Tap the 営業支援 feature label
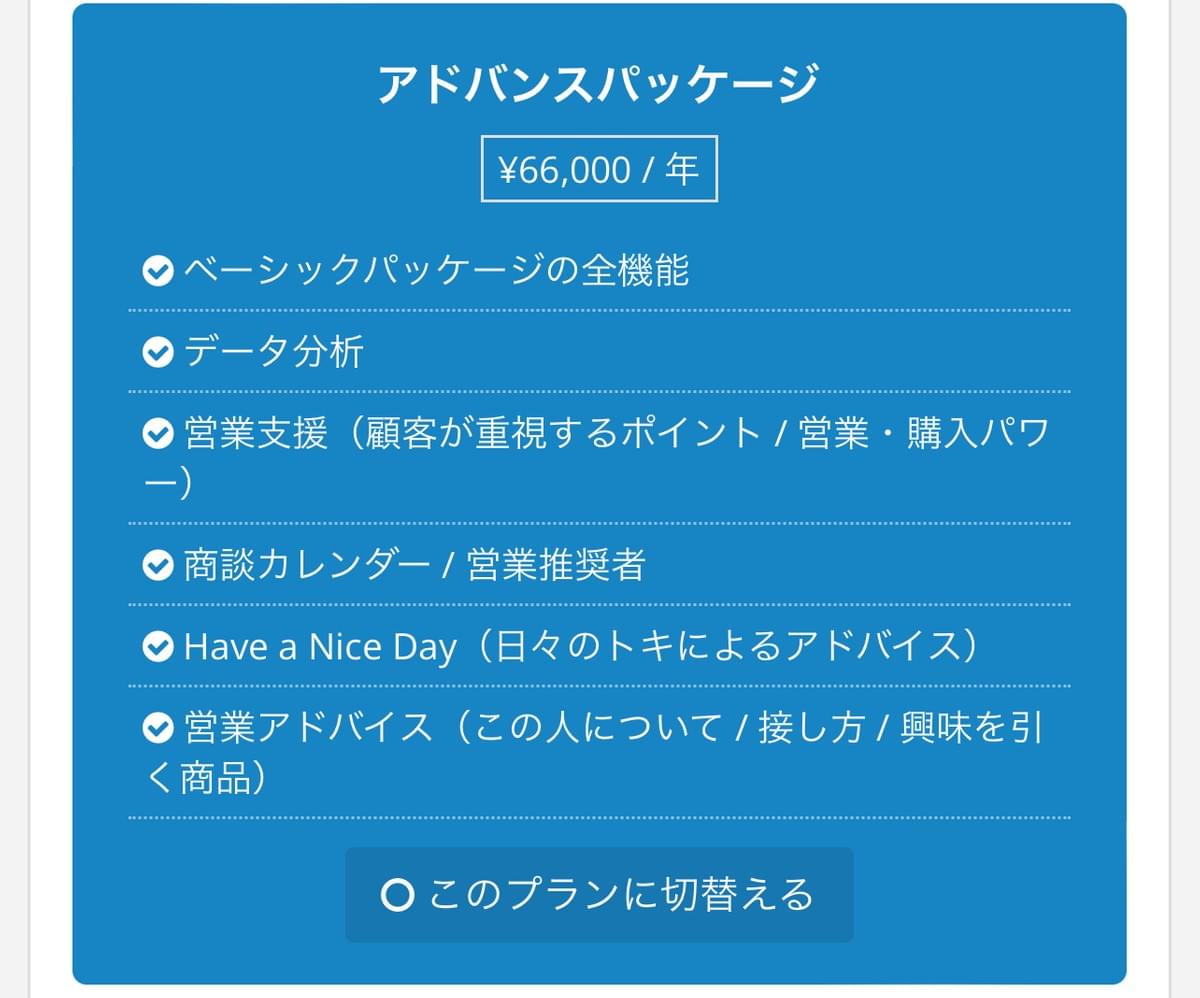 [x=256, y=434]
